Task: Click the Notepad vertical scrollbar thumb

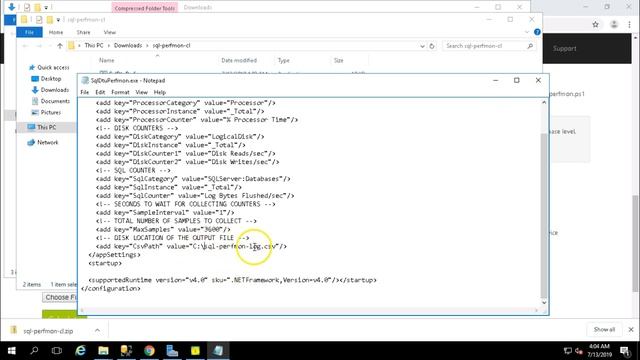Action: (544, 216)
